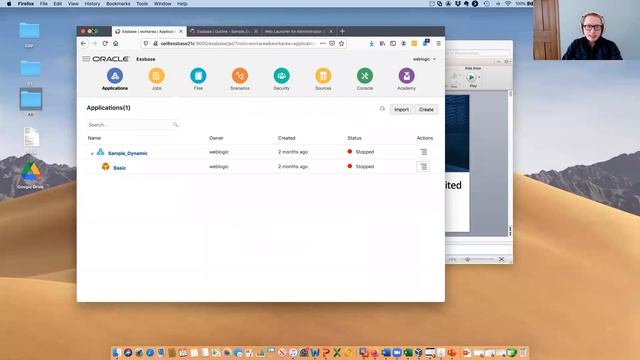
Task: Open the Tools menu
Action: pyautogui.click(x=142, y=4)
